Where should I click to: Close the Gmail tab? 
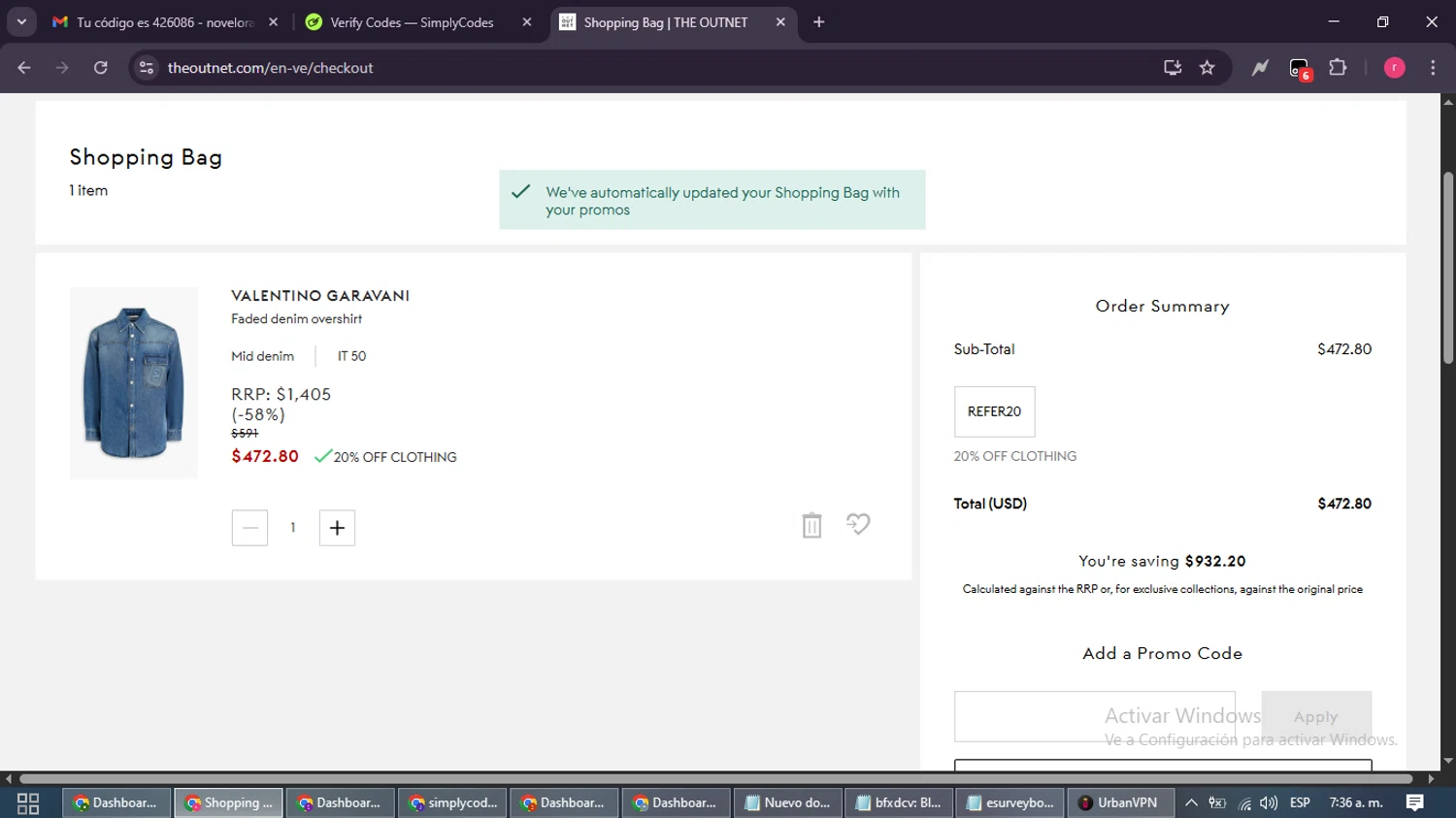pos(273,22)
